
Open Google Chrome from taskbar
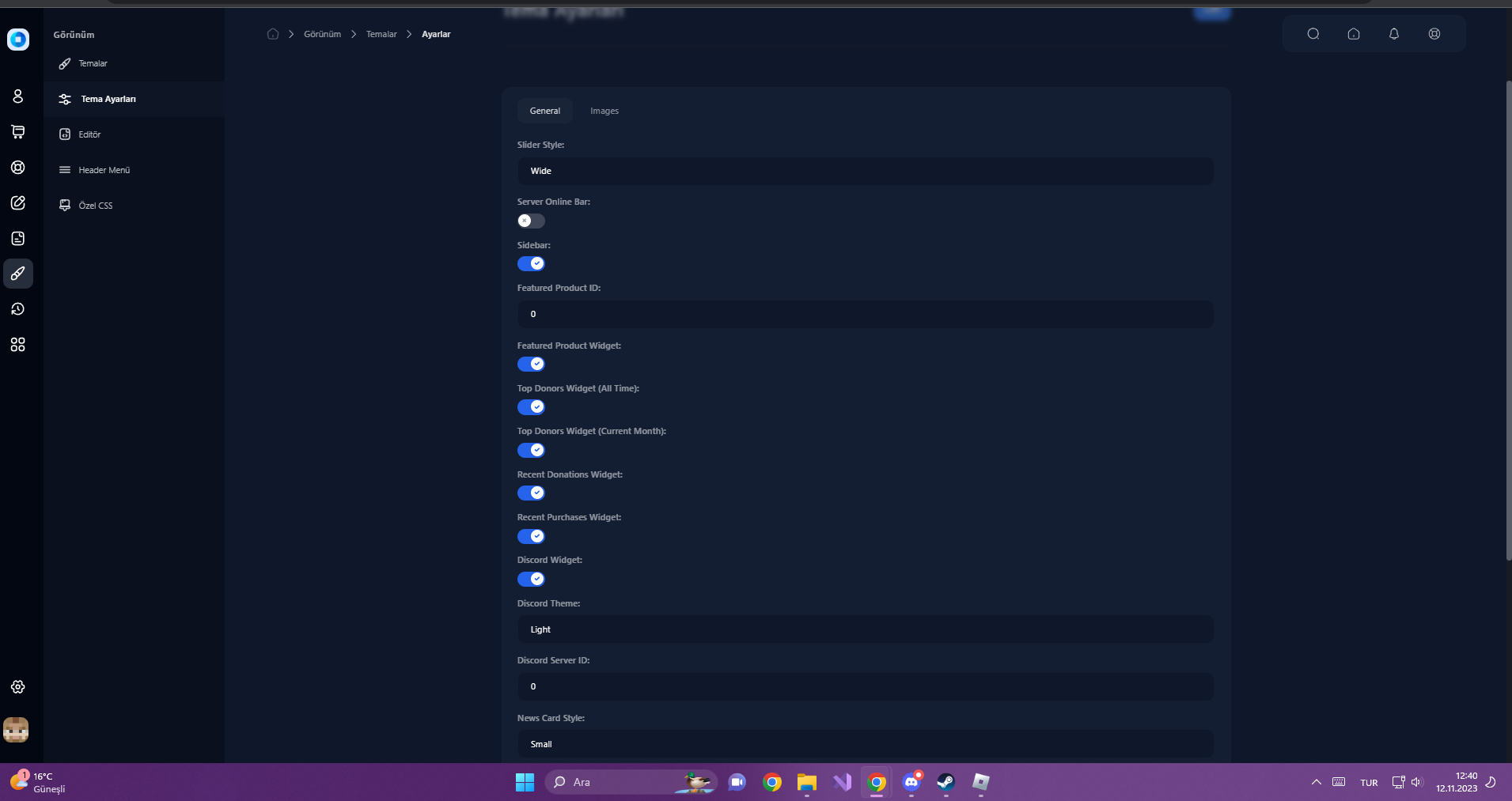(x=772, y=782)
